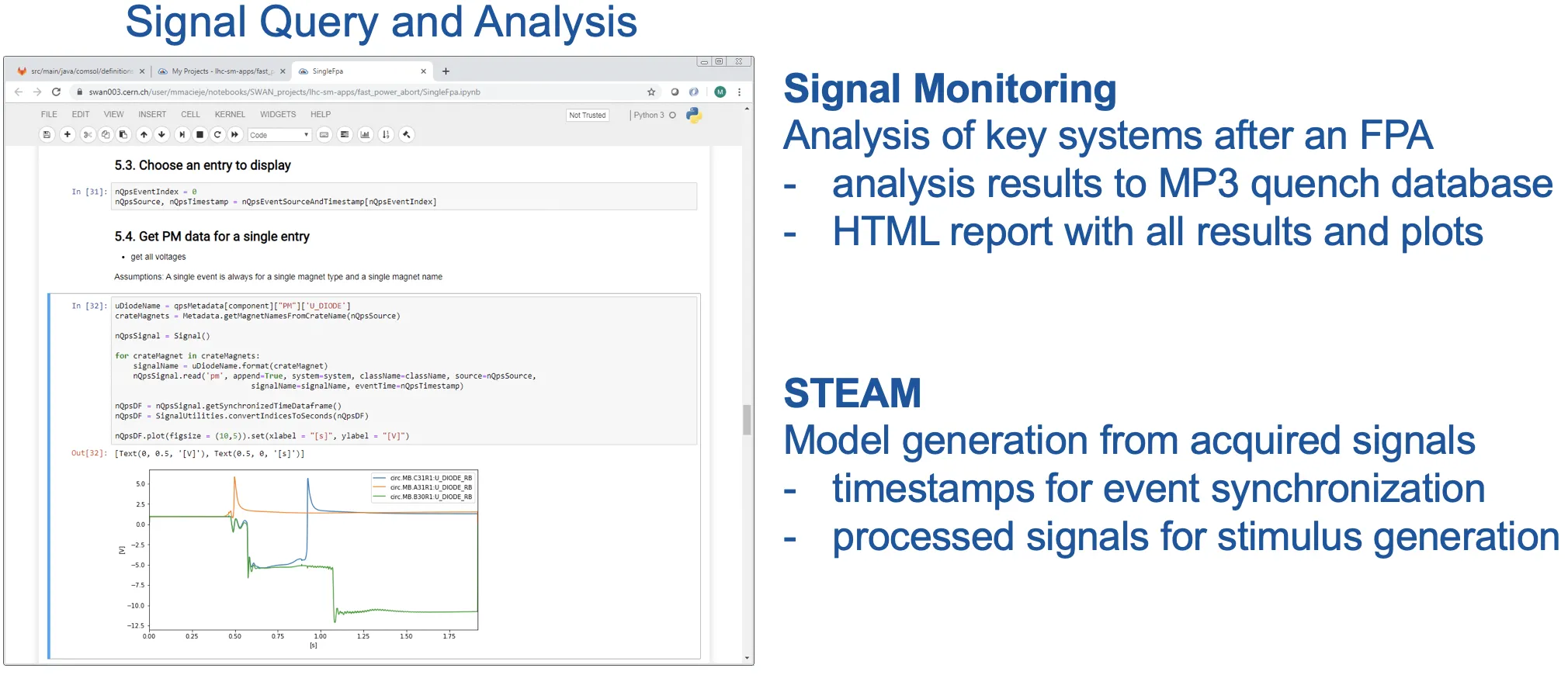Toggle the cell toolbar icon
The image size is (1568, 675).
pos(345,135)
